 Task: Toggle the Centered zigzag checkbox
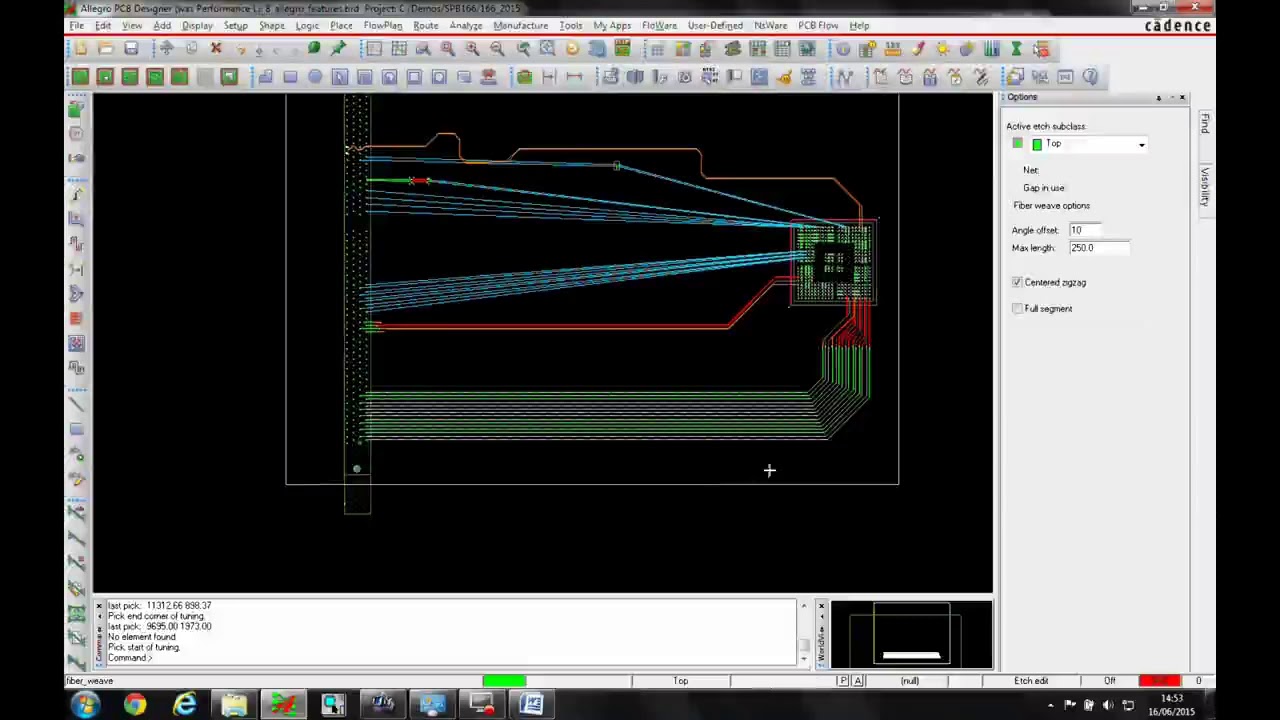(x=1017, y=283)
